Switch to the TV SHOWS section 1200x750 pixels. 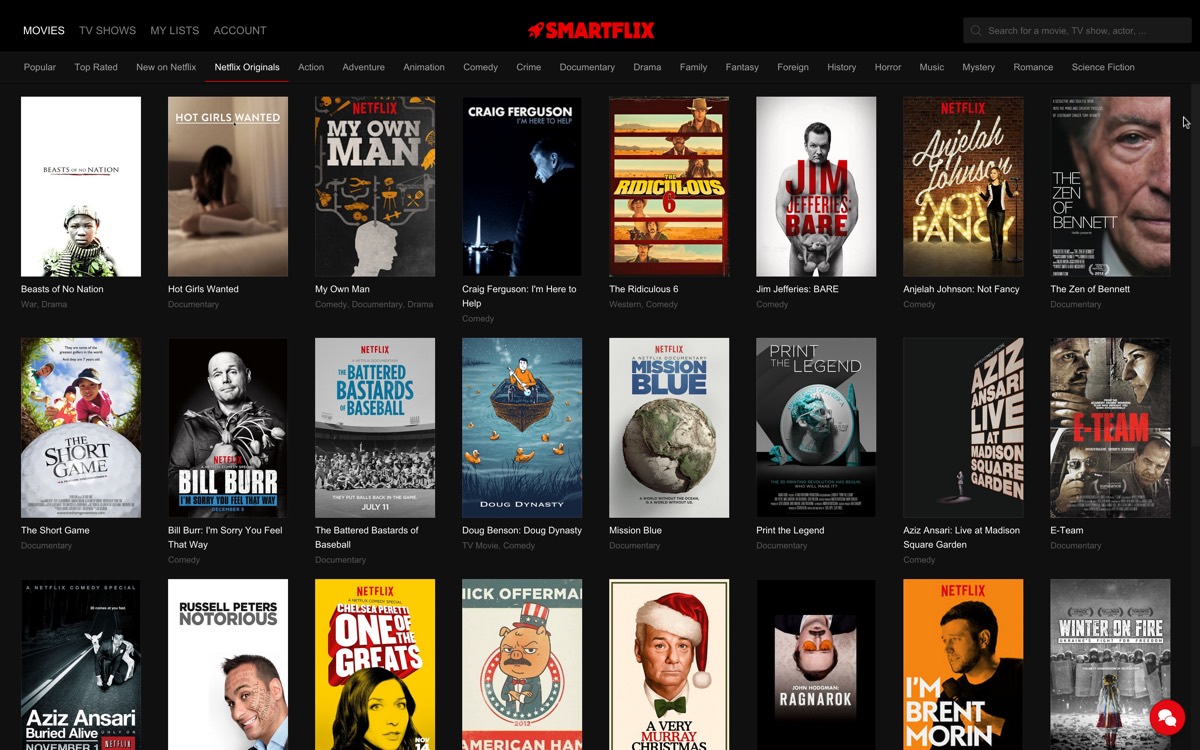point(107,30)
